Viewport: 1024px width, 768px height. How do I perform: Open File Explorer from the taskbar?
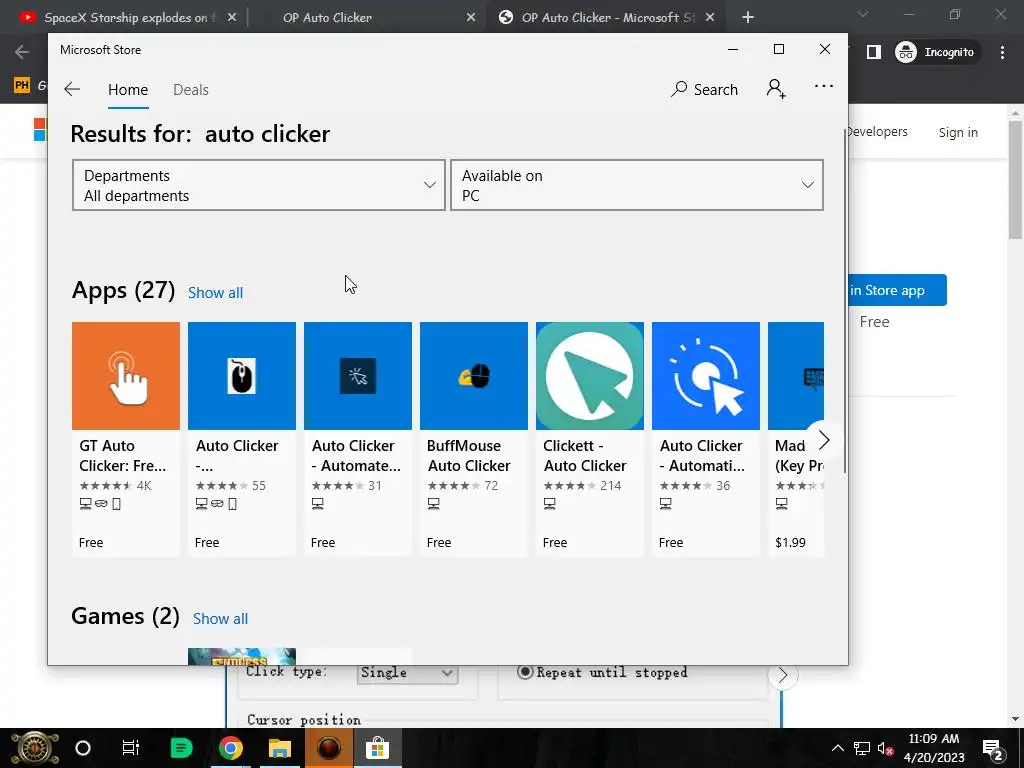pyautogui.click(x=280, y=748)
